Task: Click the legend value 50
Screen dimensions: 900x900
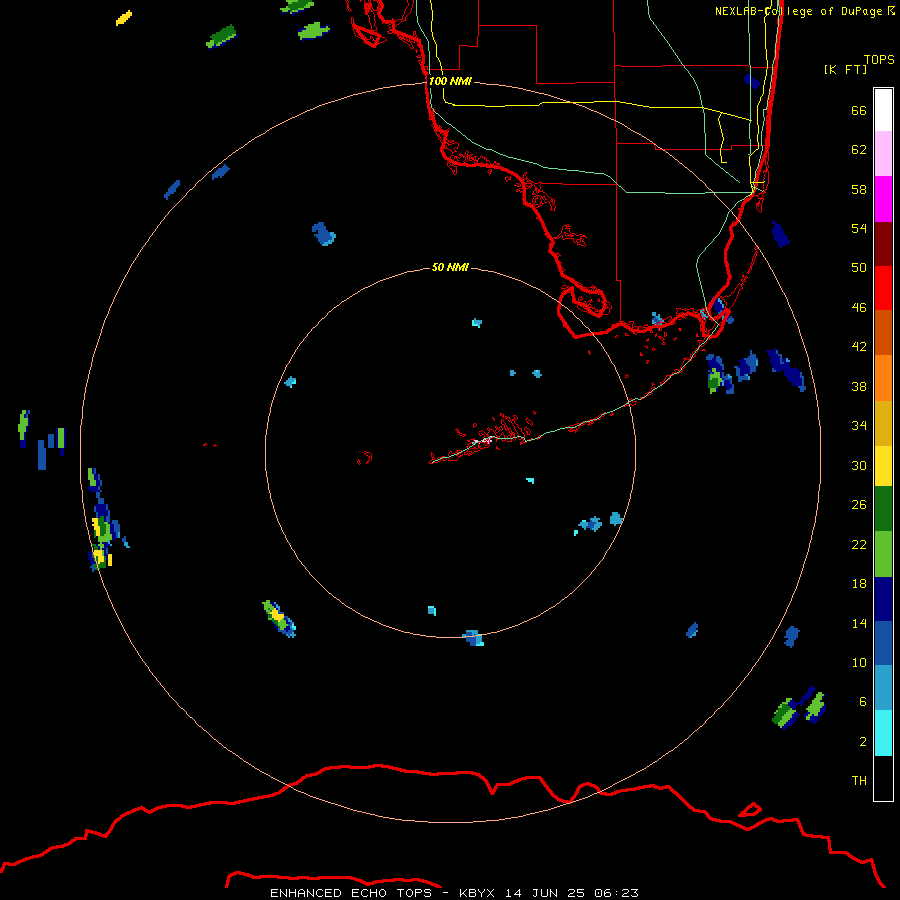Action: pyautogui.click(x=859, y=268)
